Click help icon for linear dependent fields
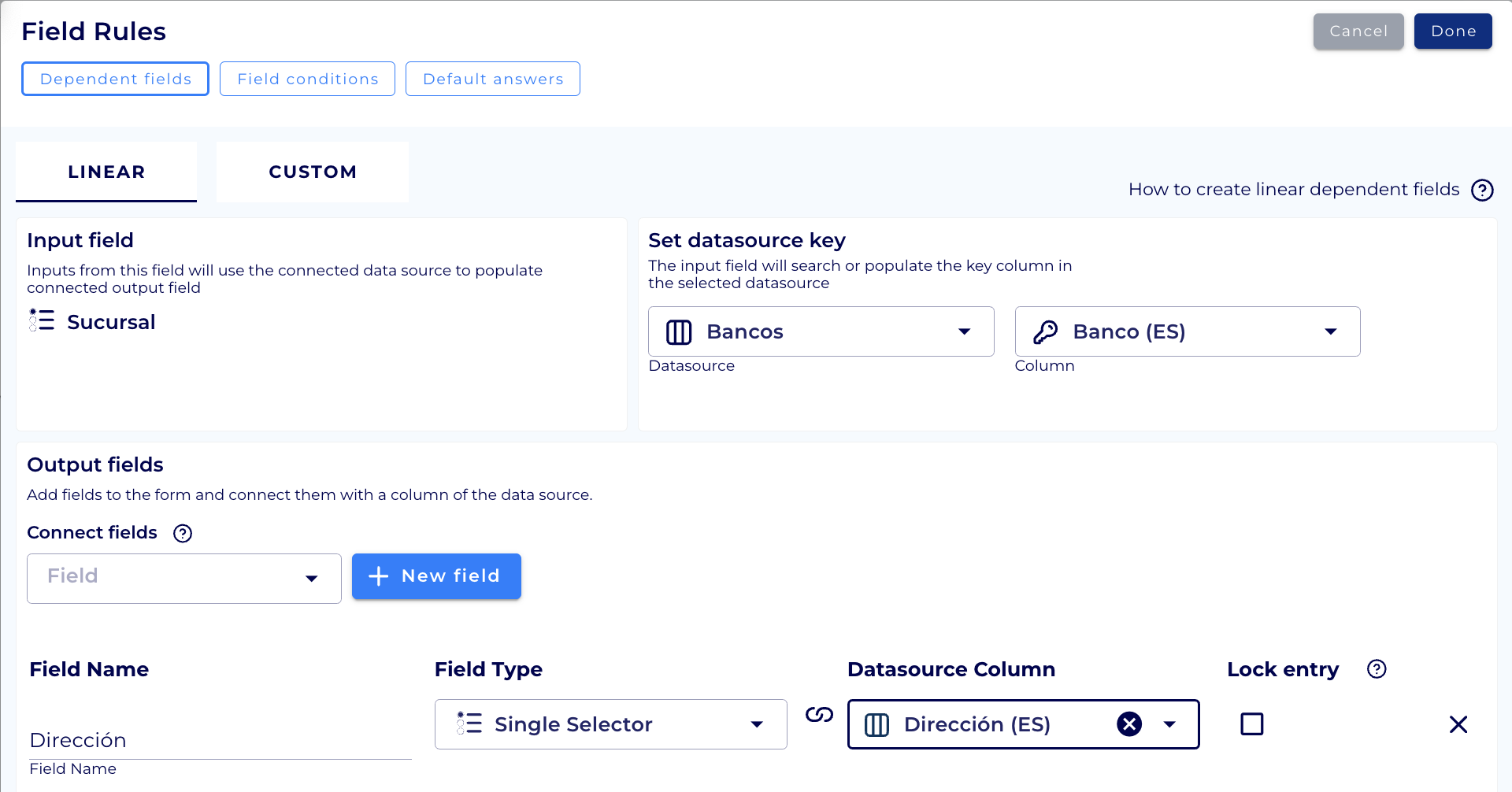The width and height of the screenshot is (1512, 792). pos(1482,190)
